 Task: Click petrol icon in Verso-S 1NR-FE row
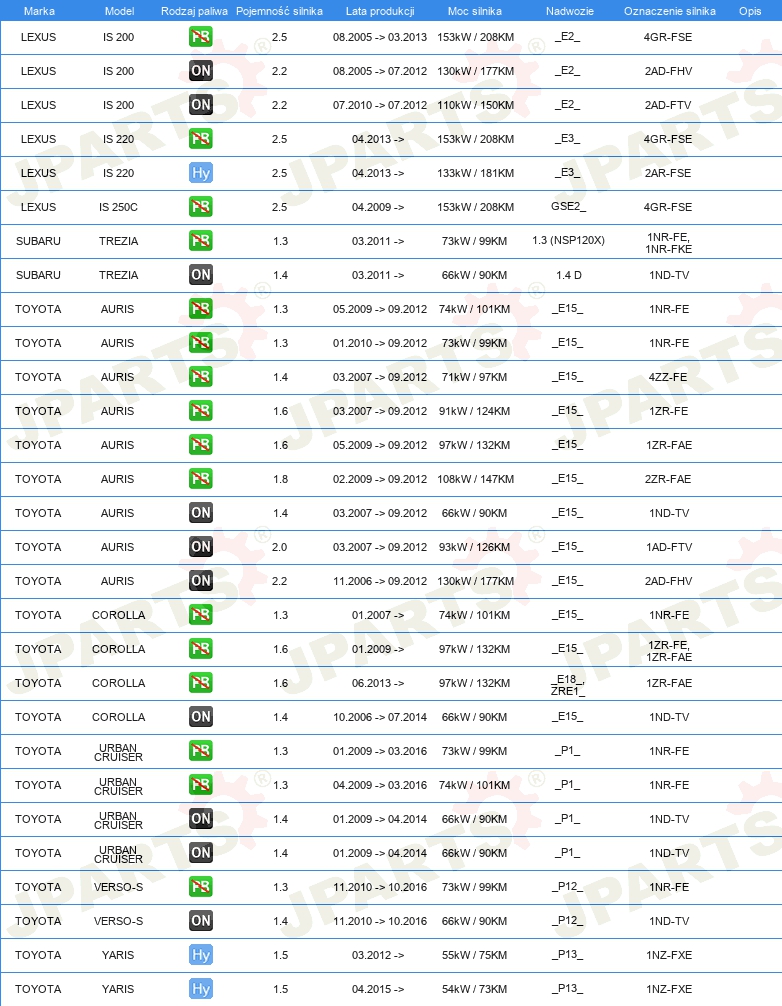201,887
